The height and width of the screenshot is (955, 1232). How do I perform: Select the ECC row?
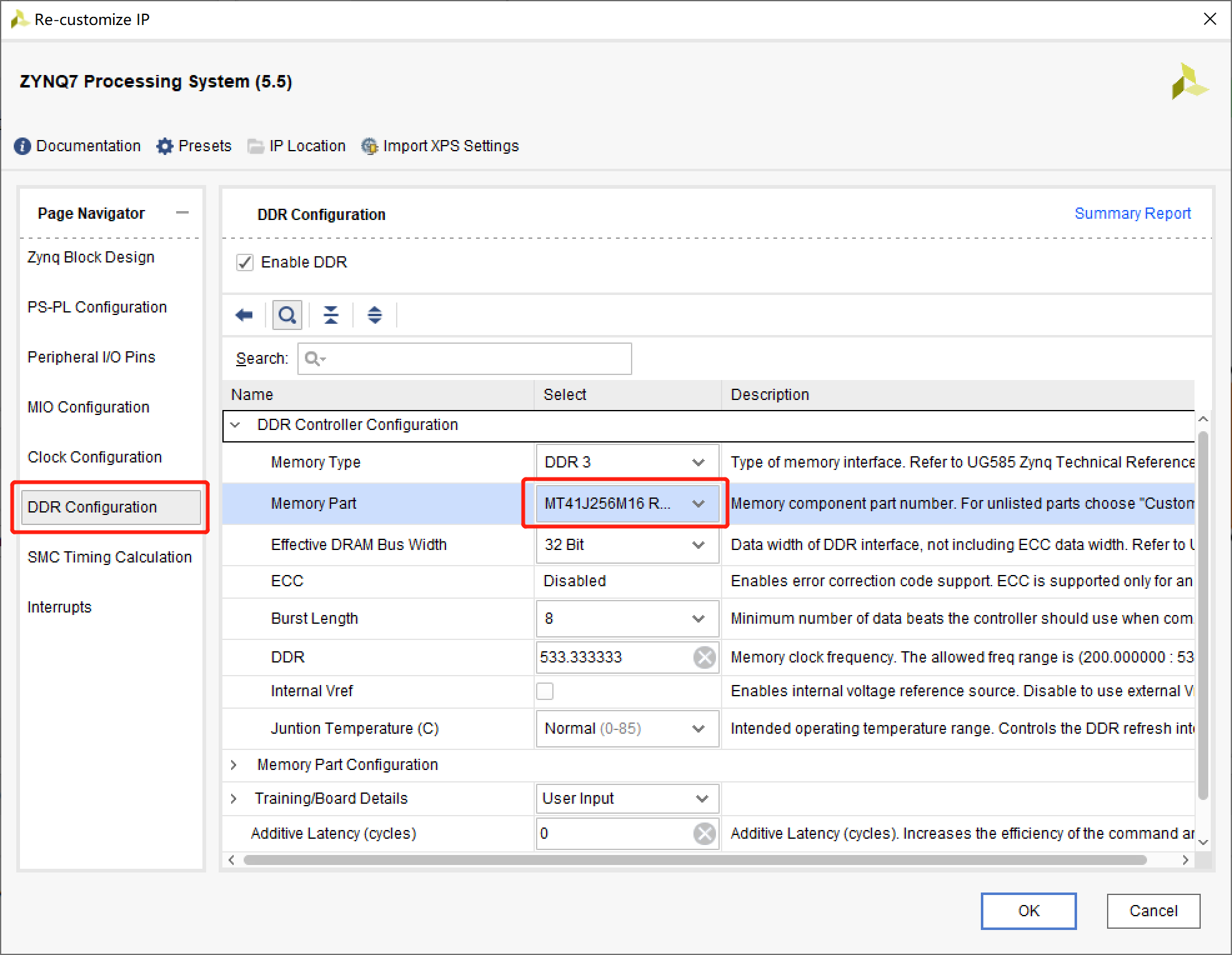pos(708,581)
